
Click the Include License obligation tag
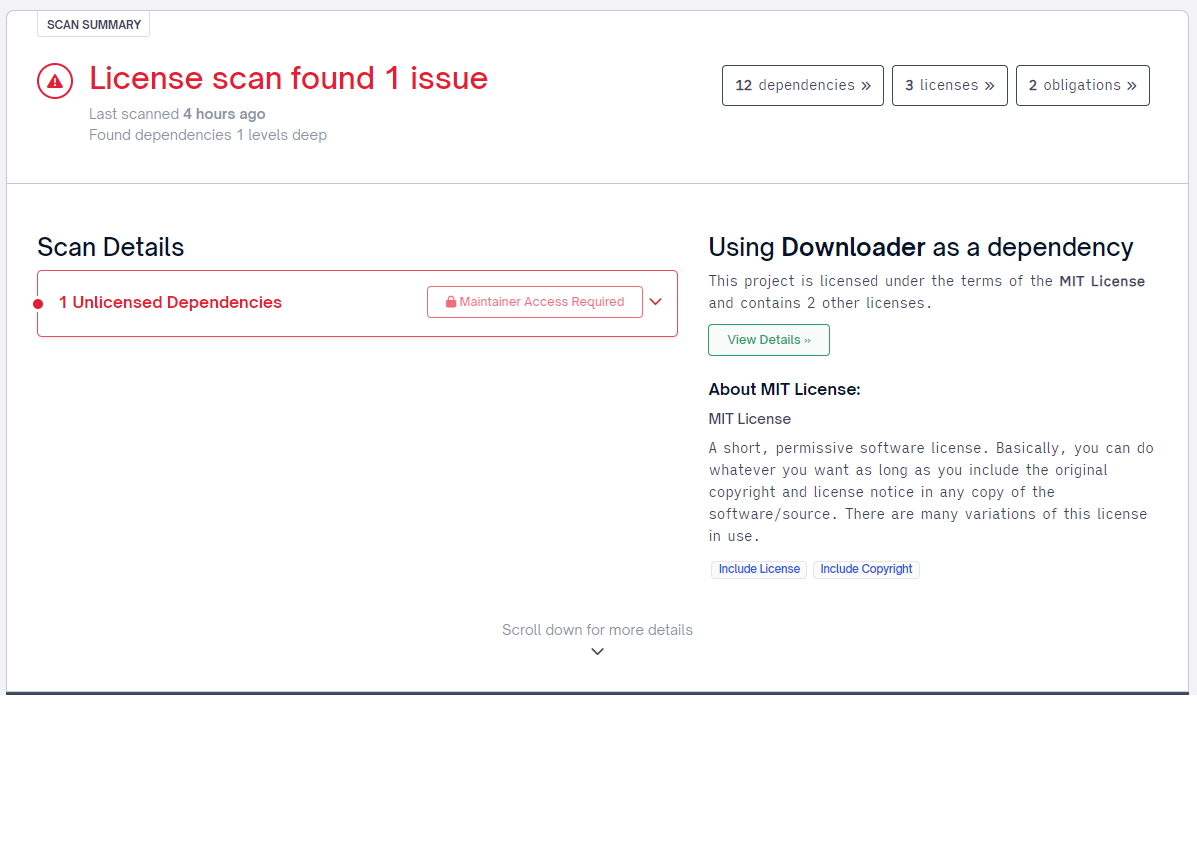pos(758,569)
